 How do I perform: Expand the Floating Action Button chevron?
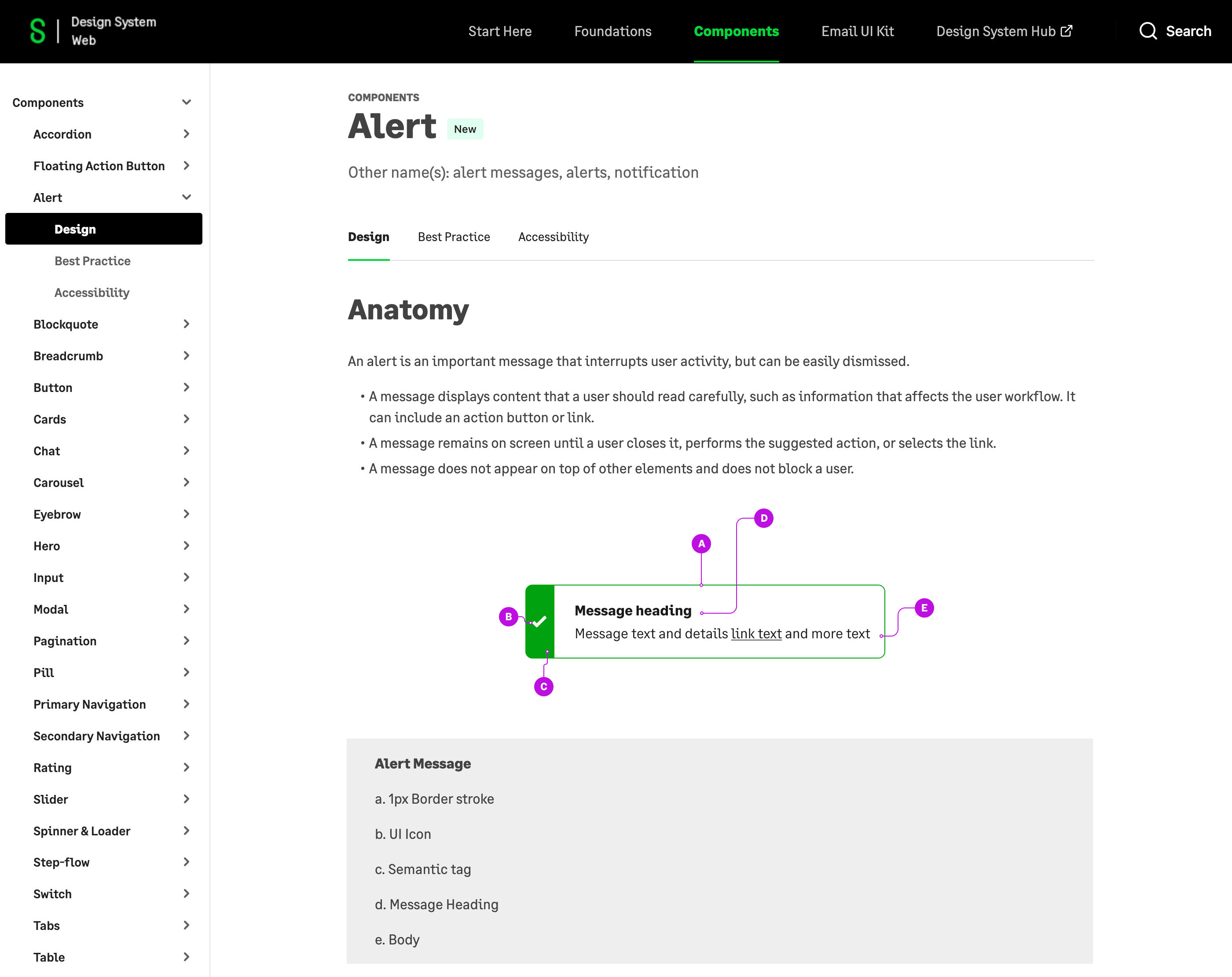pos(186,166)
